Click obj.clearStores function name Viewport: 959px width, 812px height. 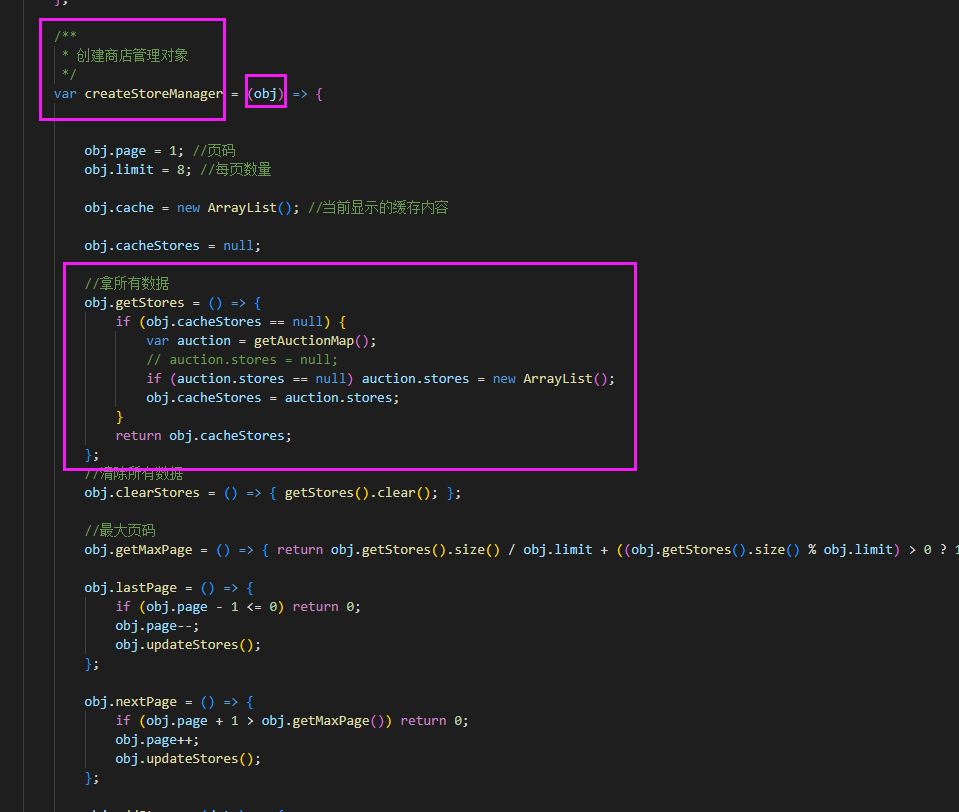pos(142,493)
